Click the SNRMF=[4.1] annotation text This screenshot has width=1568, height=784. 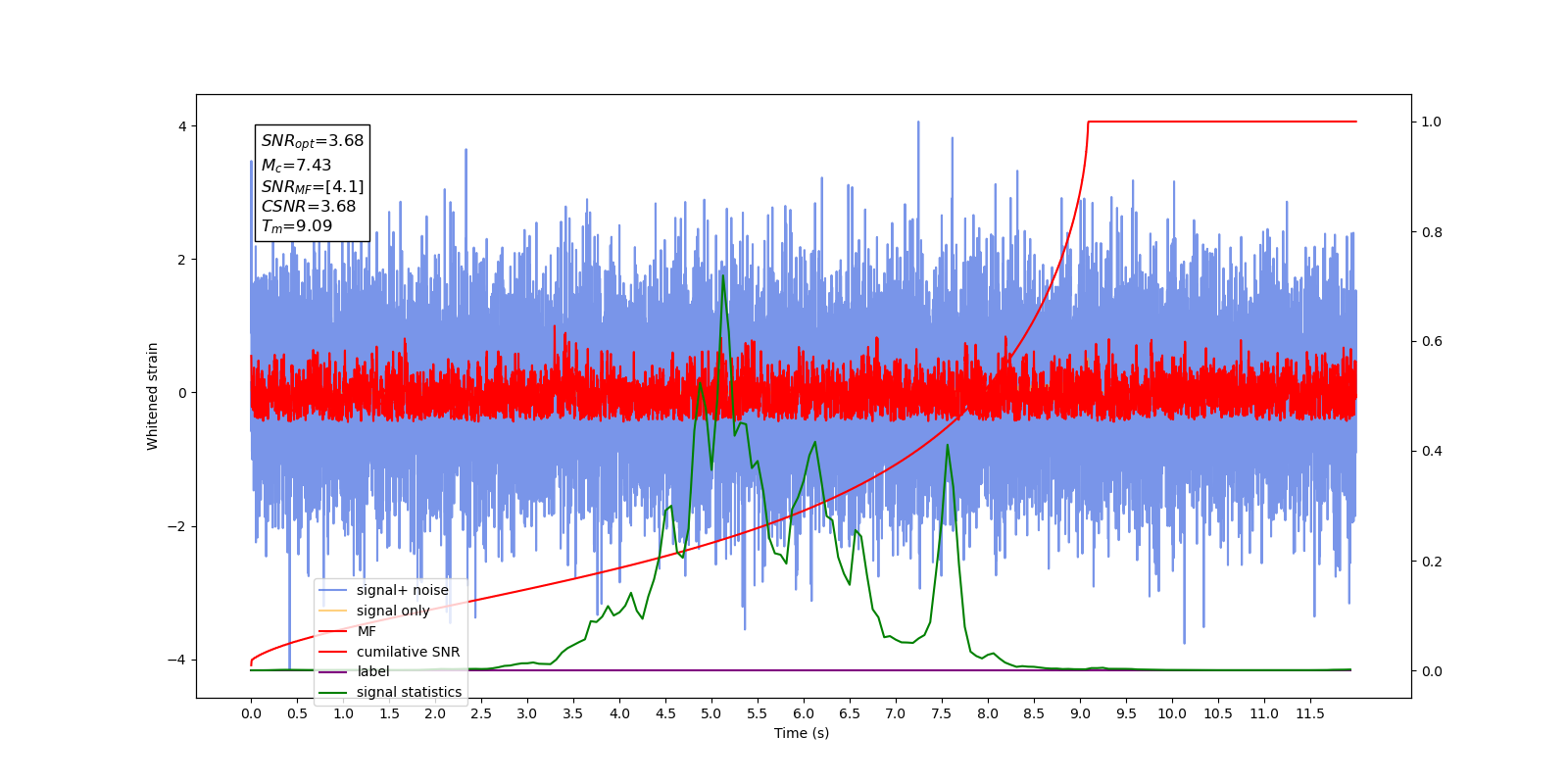(313, 186)
